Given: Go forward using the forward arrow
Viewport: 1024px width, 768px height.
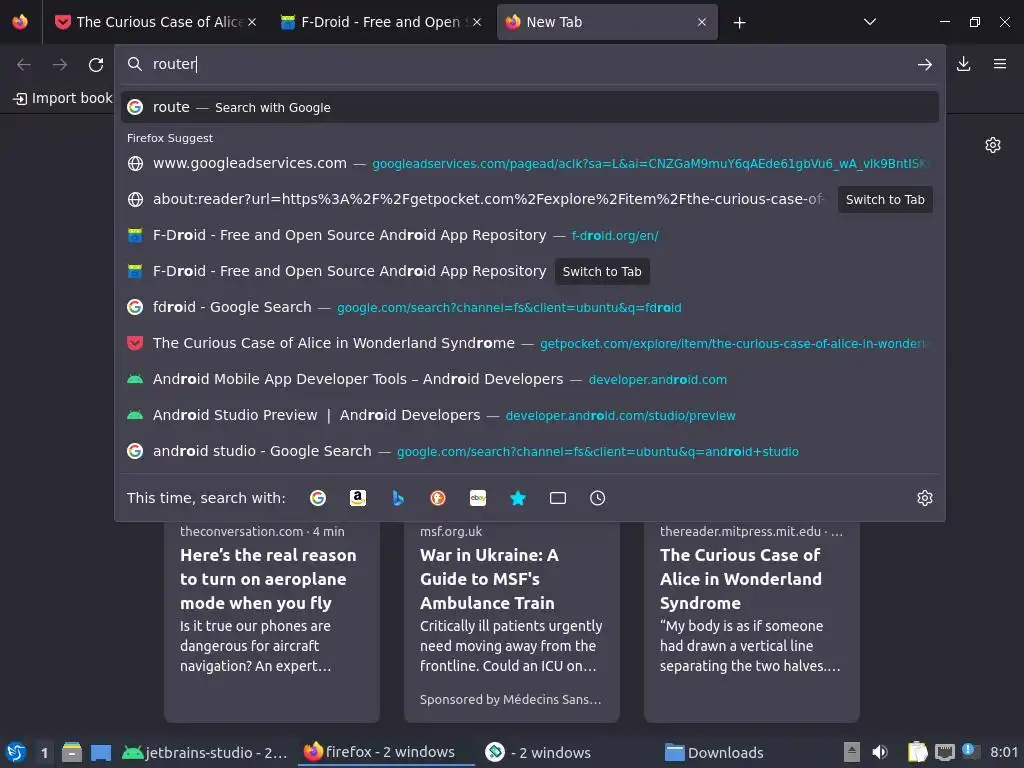Looking at the screenshot, I should coord(60,64).
